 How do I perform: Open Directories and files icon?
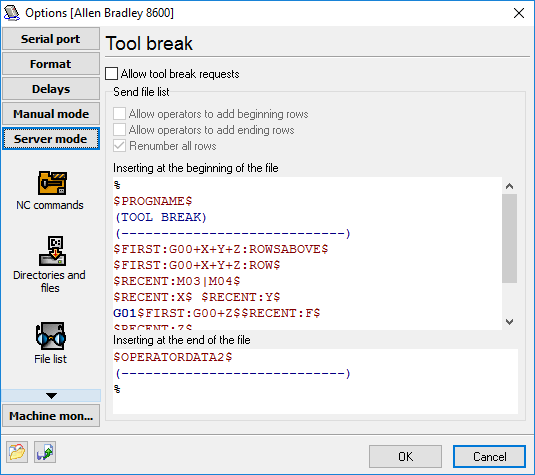[x=52, y=251]
